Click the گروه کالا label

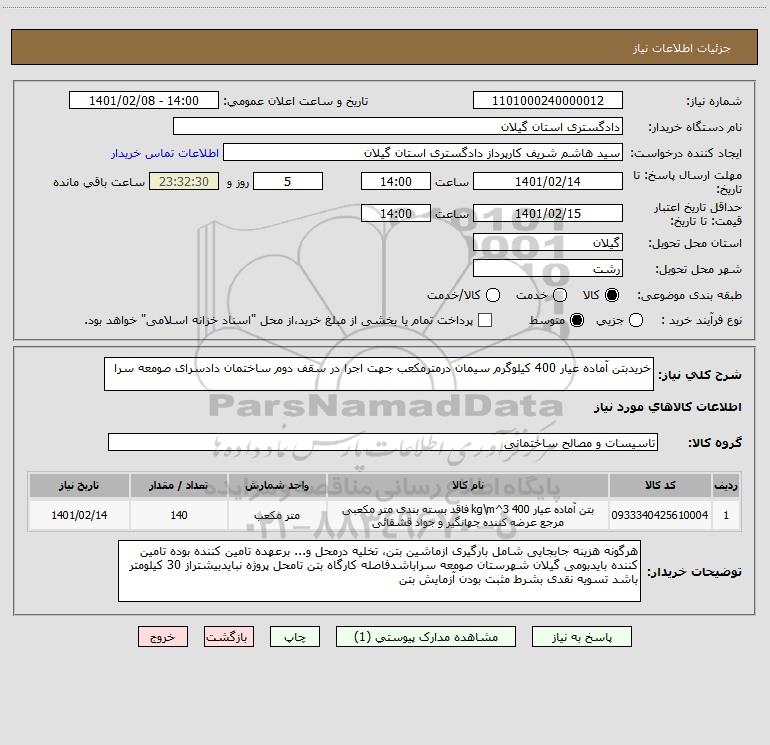[715, 443]
